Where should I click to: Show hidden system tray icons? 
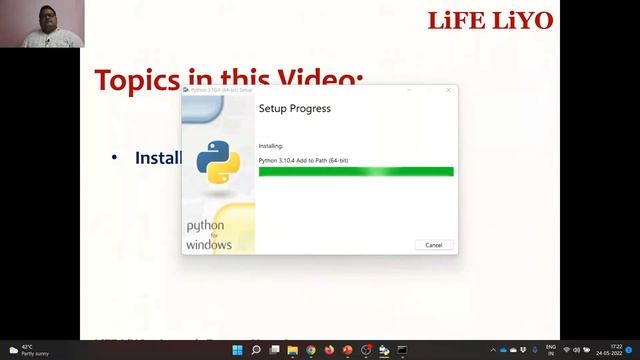pyautogui.click(x=493, y=350)
